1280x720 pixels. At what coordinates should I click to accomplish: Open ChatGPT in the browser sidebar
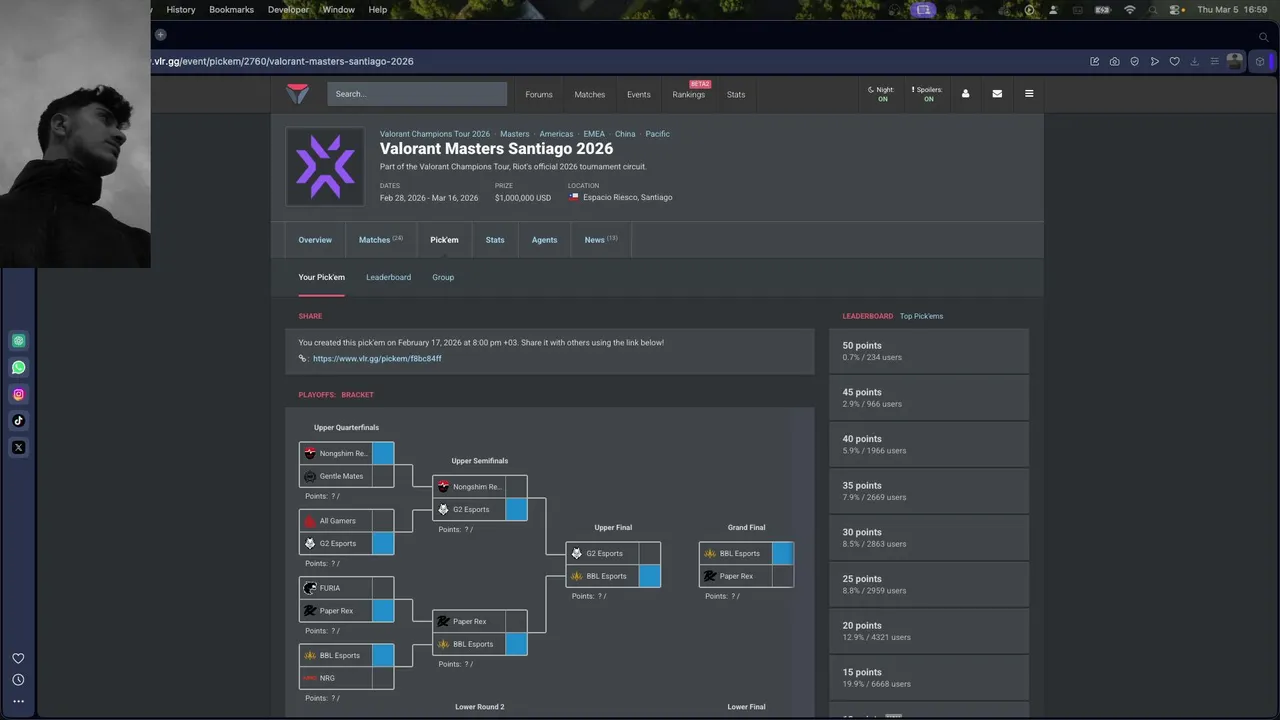(18, 341)
